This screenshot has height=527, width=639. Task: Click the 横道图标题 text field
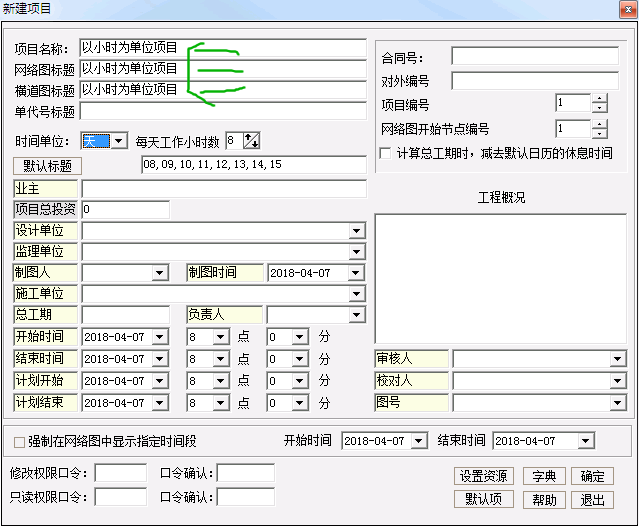[x=223, y=90]
